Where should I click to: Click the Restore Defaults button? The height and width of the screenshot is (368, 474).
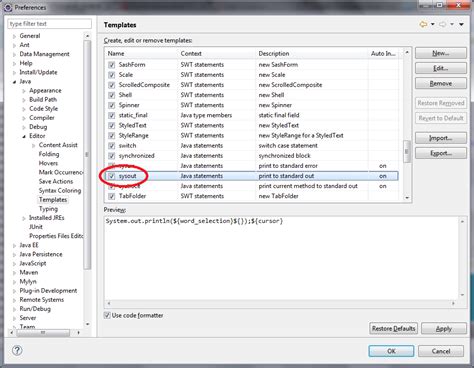[x=393, y=329]
